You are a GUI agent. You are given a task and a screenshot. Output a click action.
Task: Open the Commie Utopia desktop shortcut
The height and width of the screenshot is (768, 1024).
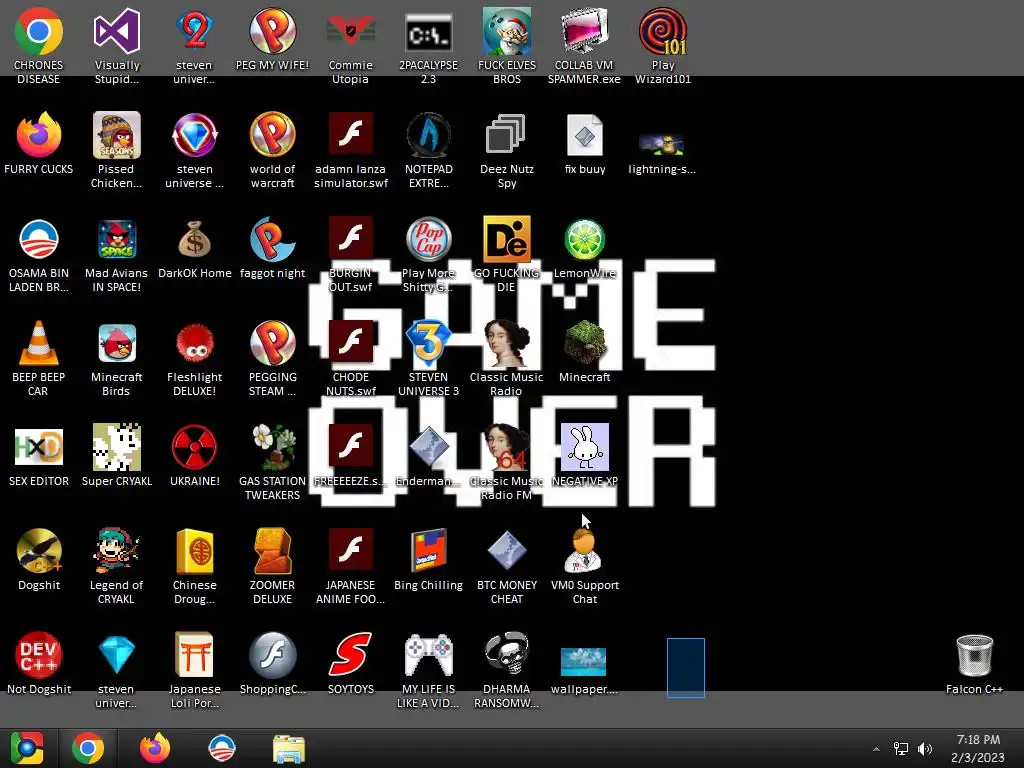tap(351, 31)
